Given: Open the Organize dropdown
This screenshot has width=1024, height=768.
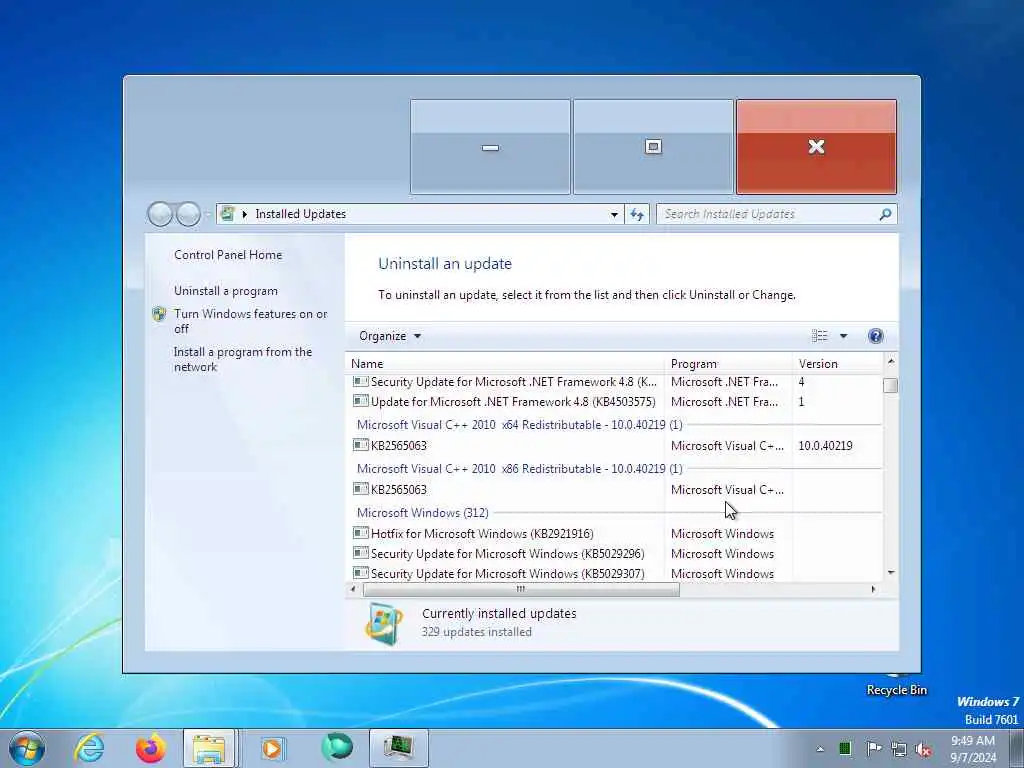Looking at the screenshot, I should pyautogui.click(x=390, y=336).
